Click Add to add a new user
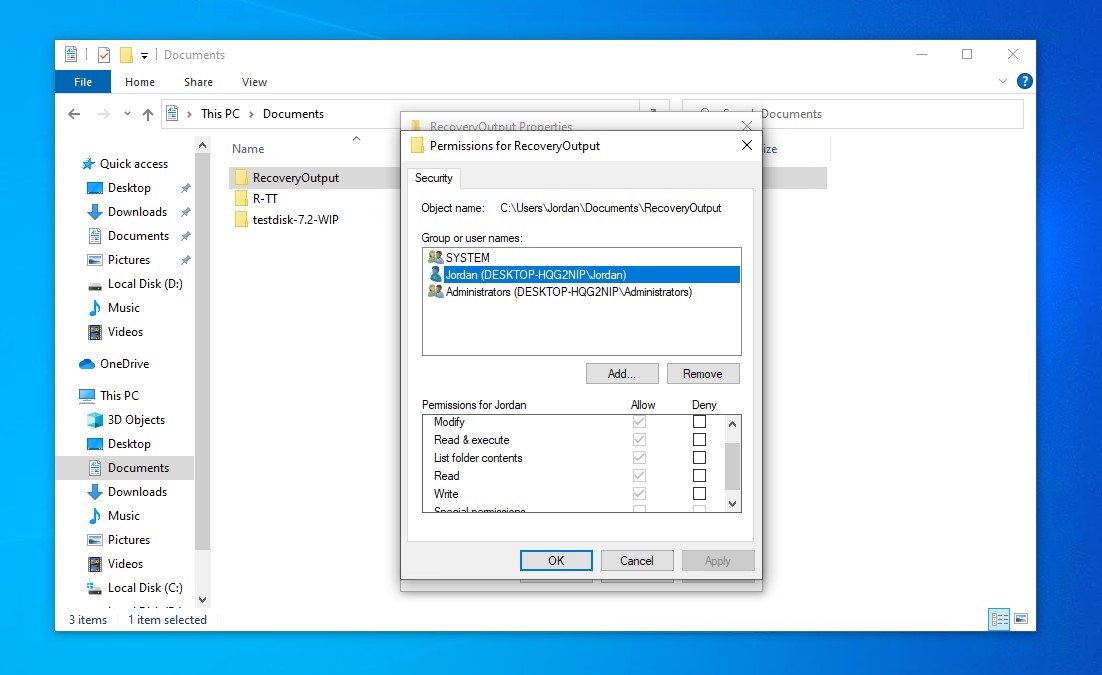This screenshot has width=1102, height=675. point(622,373)
